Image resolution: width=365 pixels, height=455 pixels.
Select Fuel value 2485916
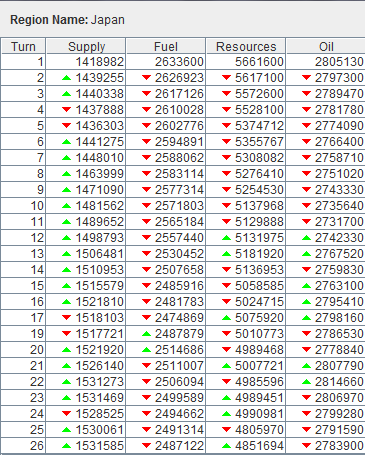179,286
